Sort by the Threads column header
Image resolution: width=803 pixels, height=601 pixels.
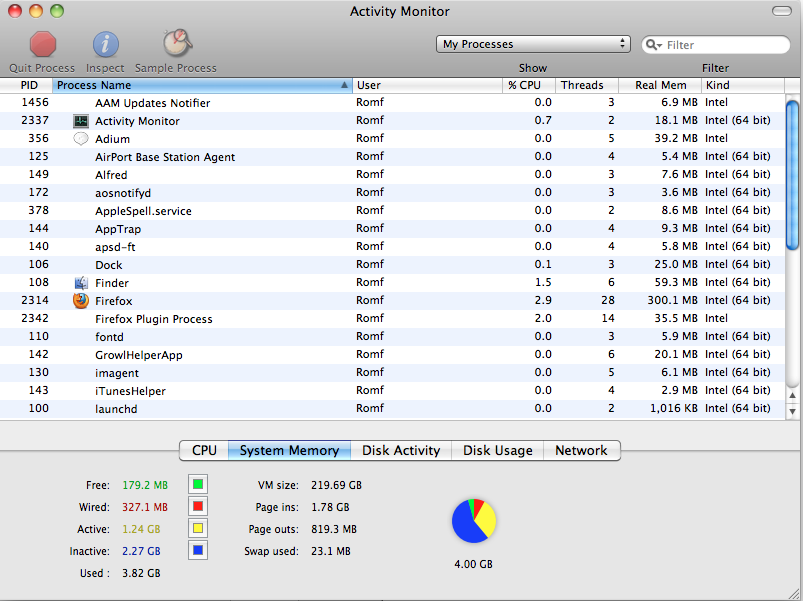[x=587, y=85]
